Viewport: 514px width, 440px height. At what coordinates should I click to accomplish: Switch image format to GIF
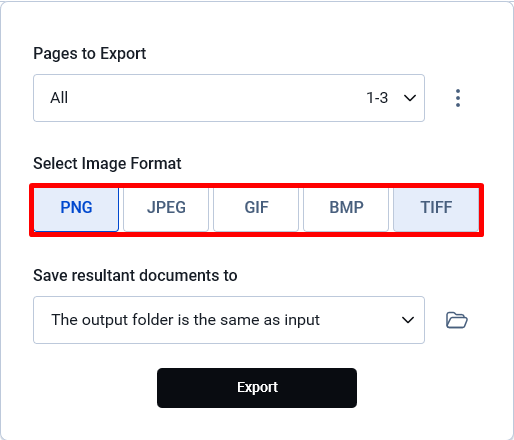tap(256, 210)
